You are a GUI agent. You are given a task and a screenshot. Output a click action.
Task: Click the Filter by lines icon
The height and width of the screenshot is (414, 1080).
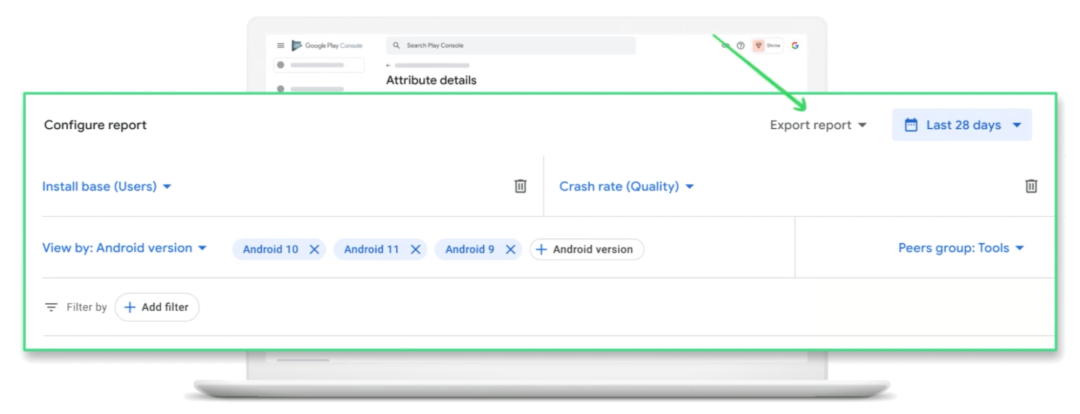click(52, 307)
